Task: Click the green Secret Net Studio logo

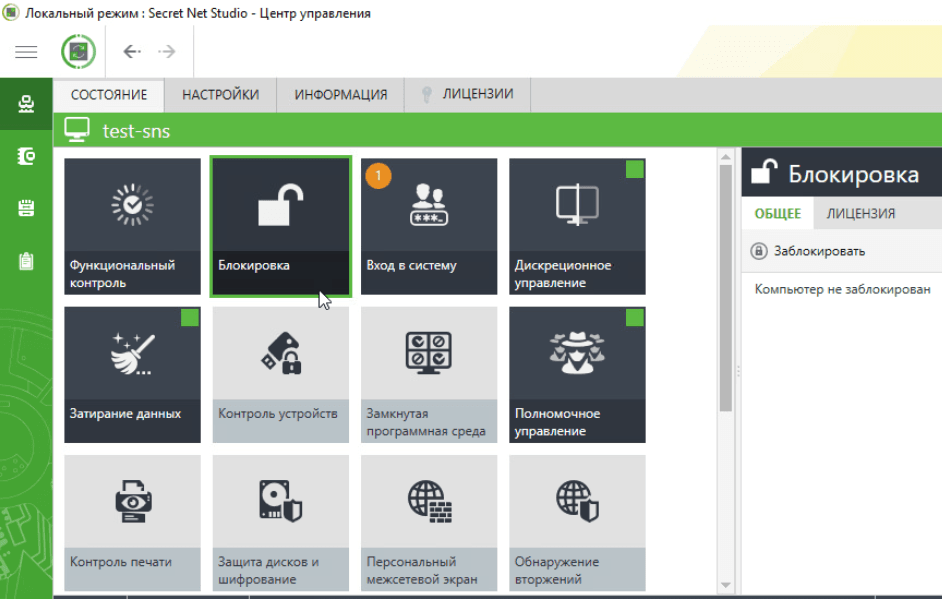Action: (x=78, y=52)
